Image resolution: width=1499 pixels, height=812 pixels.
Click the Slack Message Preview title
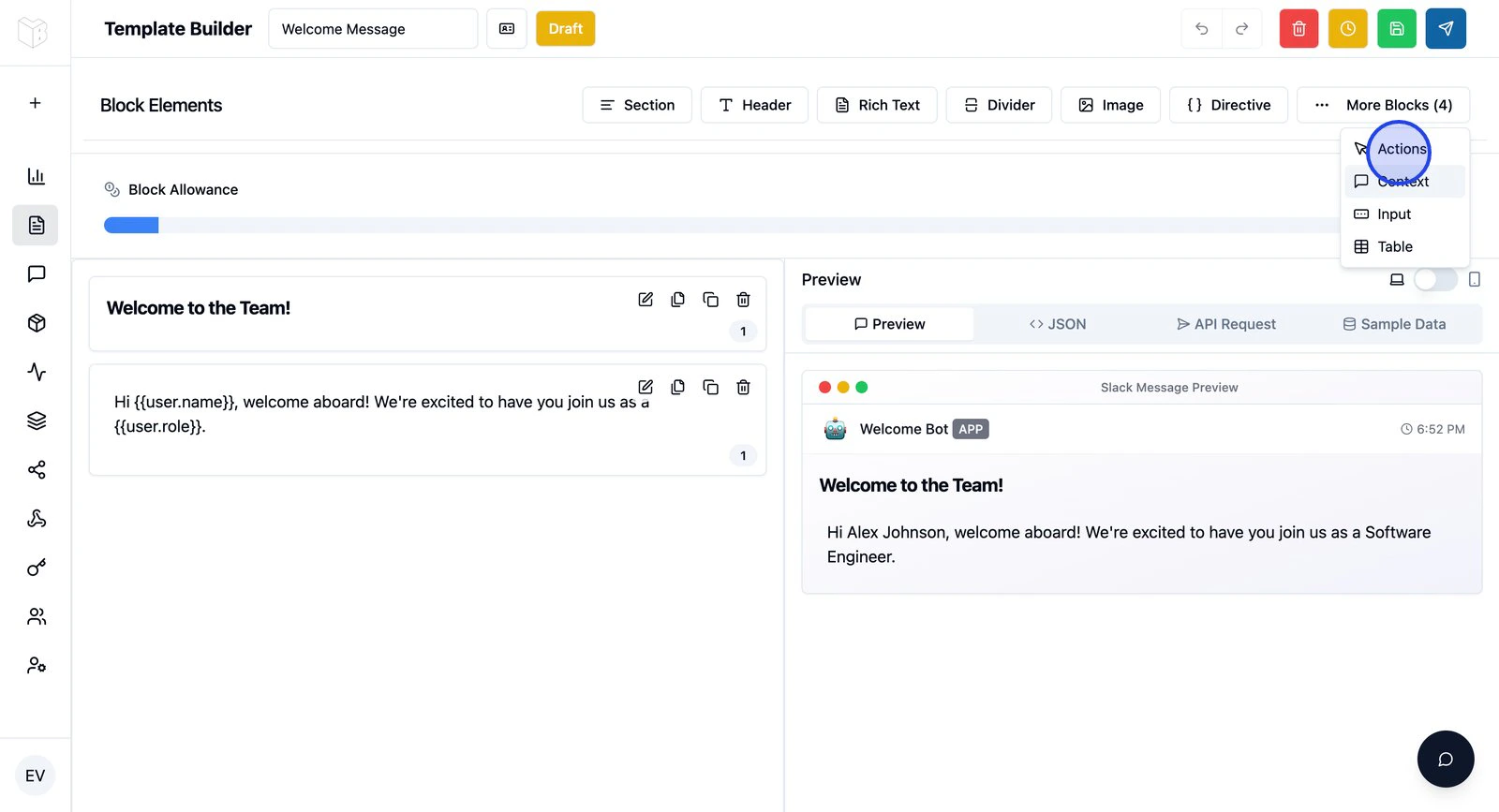point(1169,388)
